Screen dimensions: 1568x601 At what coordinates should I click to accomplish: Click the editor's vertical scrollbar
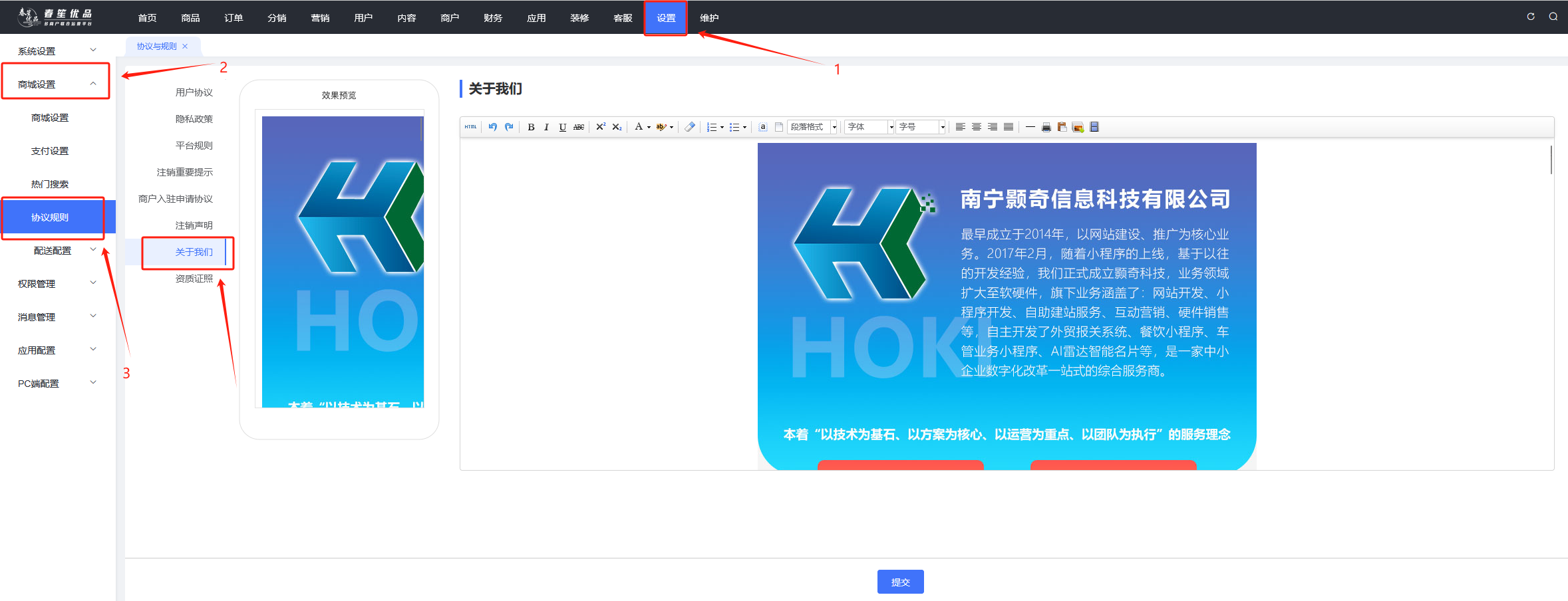1551,160
